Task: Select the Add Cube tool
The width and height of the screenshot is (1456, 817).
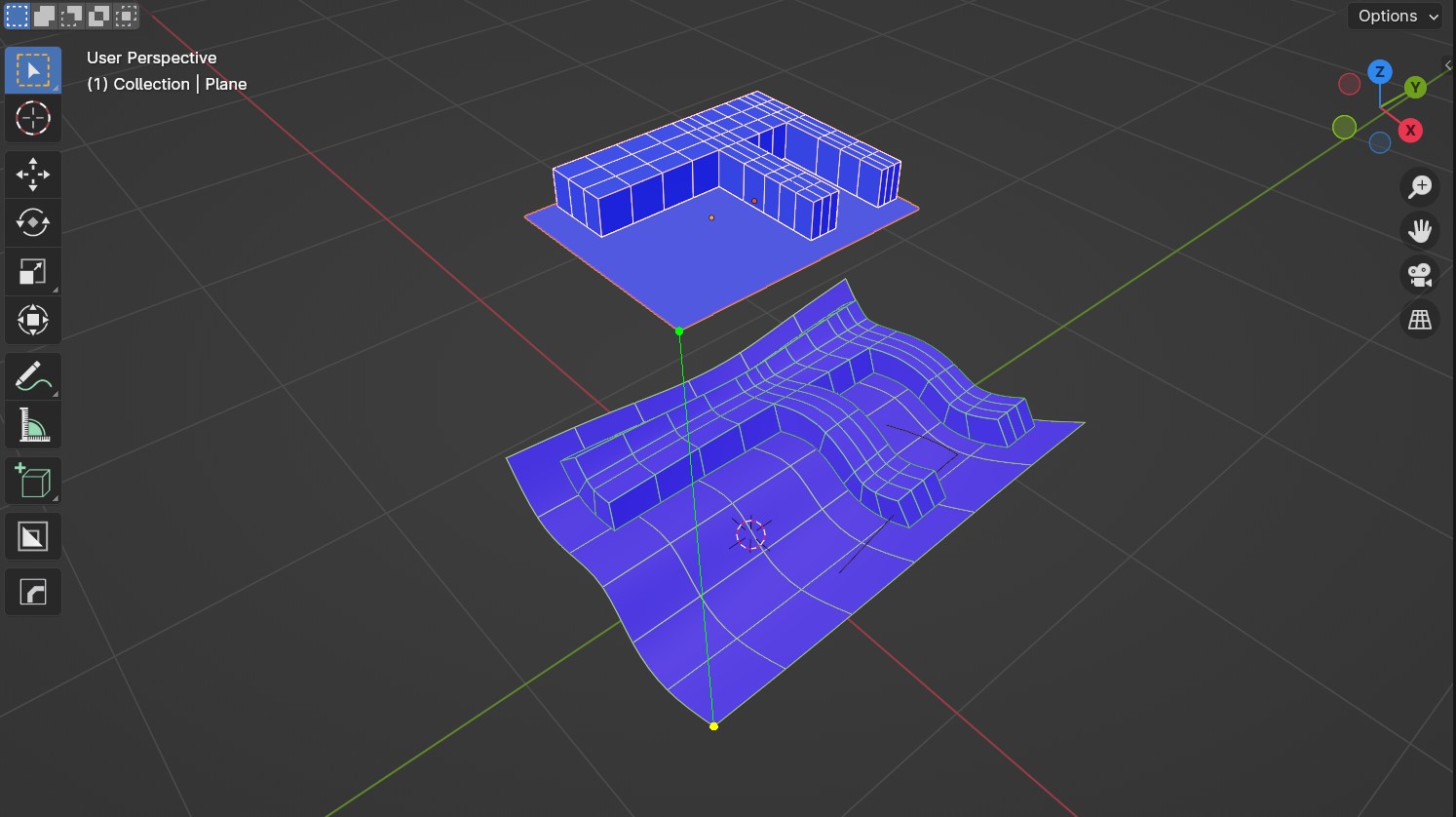Action: [33, 481]
